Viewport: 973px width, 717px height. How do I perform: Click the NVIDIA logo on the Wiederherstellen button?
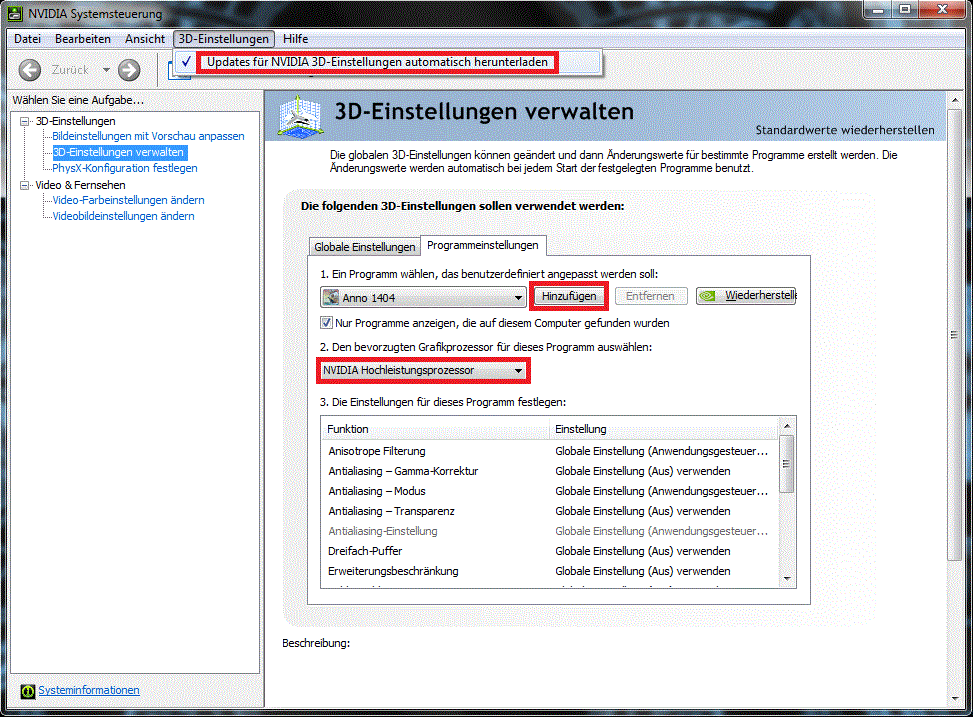[x=708, y=296]
